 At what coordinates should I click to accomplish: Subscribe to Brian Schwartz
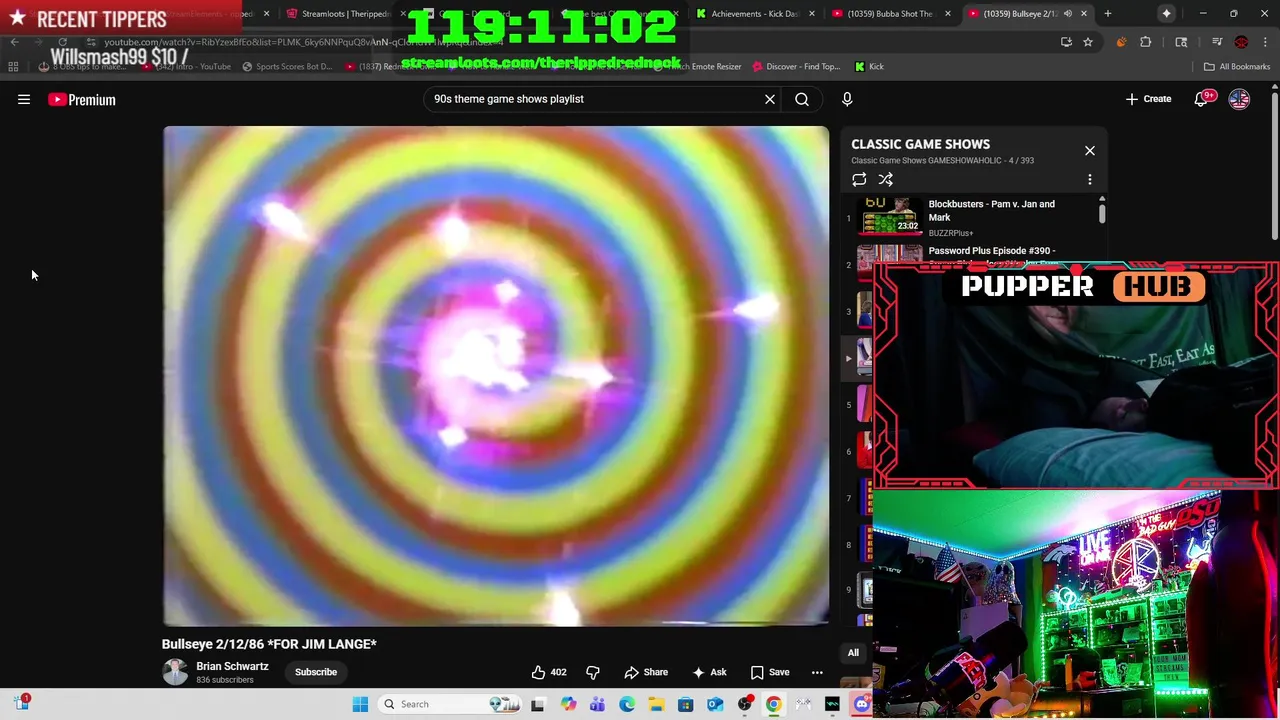(x=315, y=672)
